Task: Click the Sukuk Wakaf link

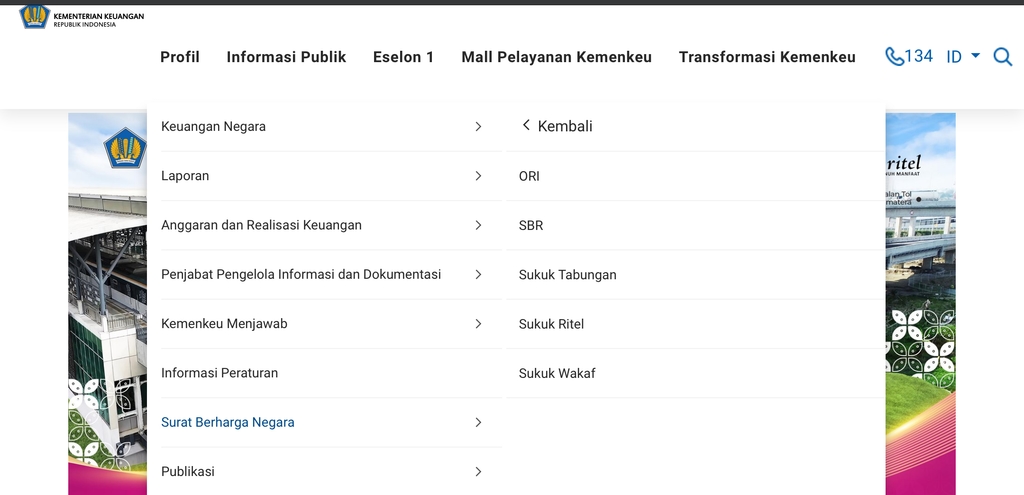Action: coord(557,373)
